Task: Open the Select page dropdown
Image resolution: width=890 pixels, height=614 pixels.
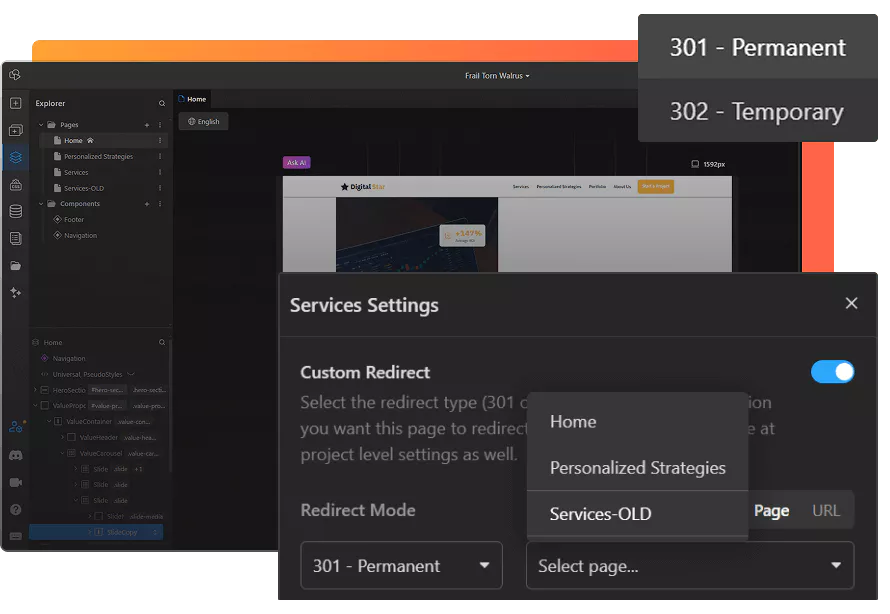Action: (x=690, y=566)
